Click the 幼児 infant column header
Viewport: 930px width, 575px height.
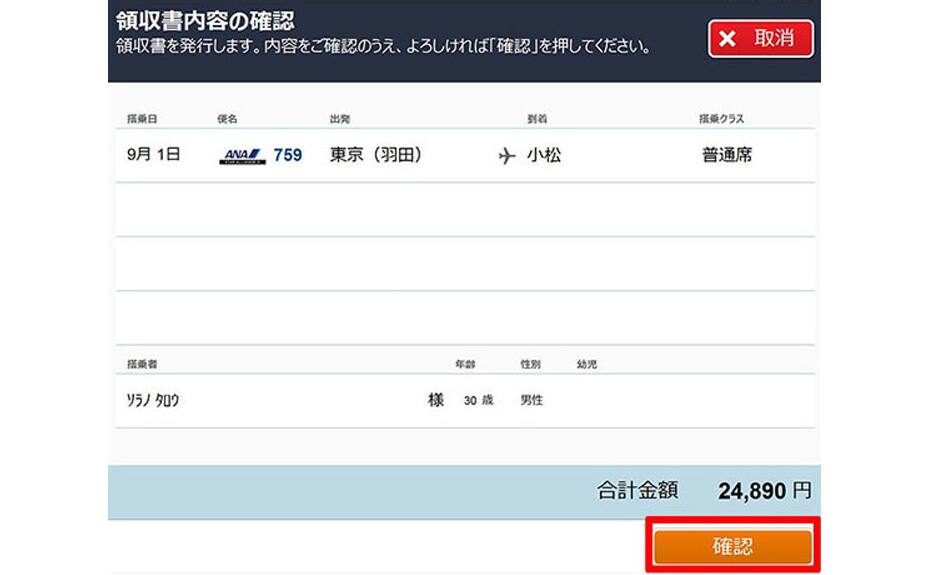pos(586,365)
